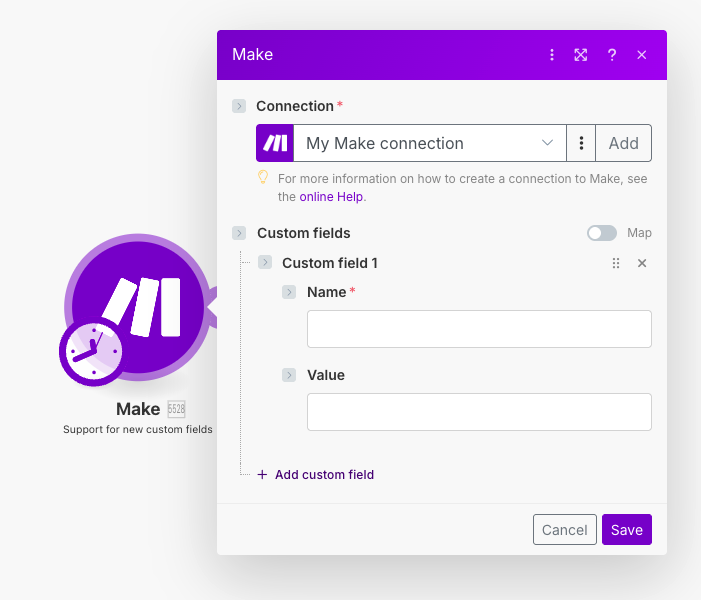Save the module settings
701x600 pixels.
click(x=627, y=530)
